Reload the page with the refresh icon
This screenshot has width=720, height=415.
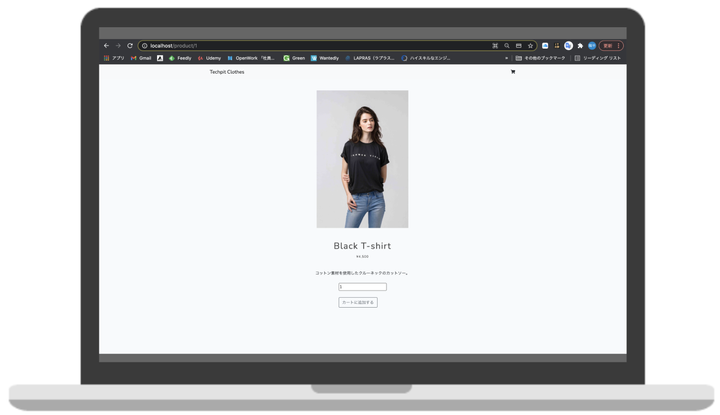click(130, 46)
